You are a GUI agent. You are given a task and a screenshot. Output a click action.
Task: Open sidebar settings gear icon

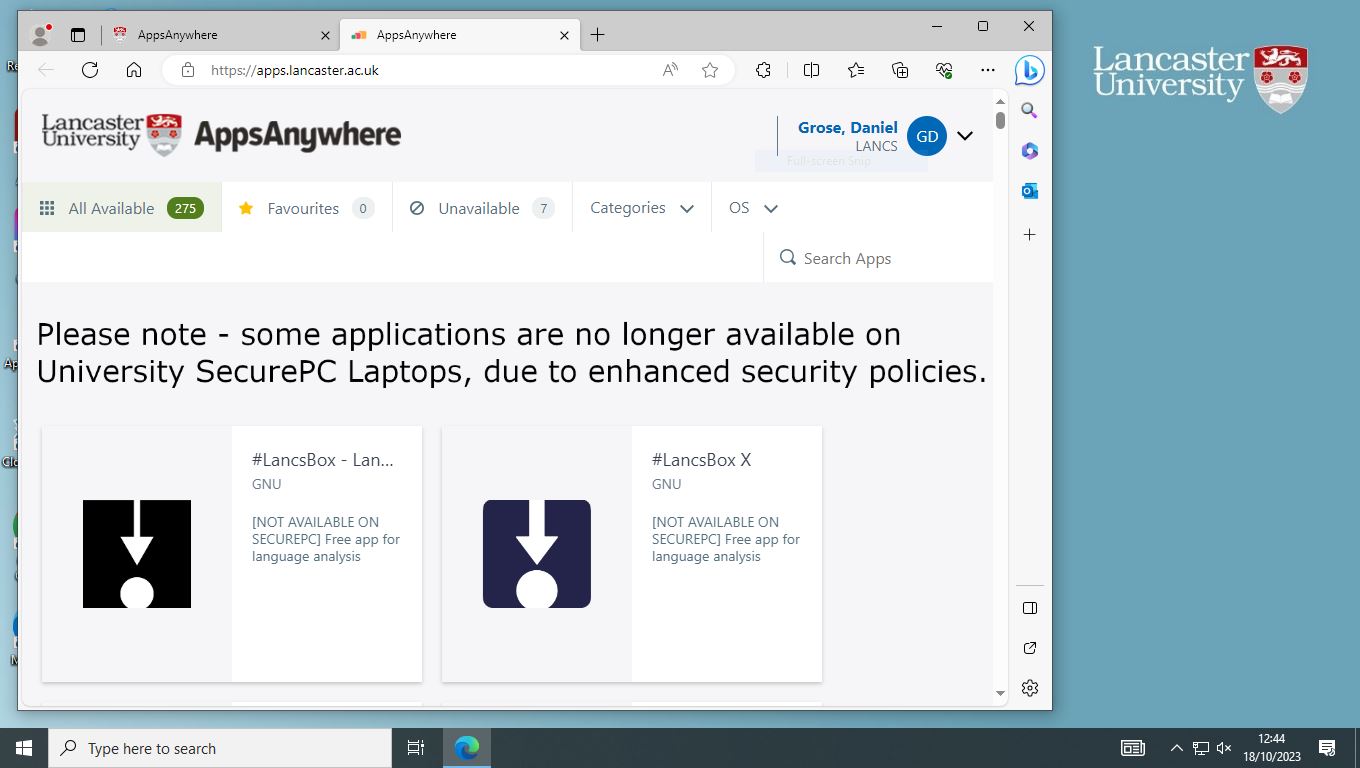(1029, 688)
